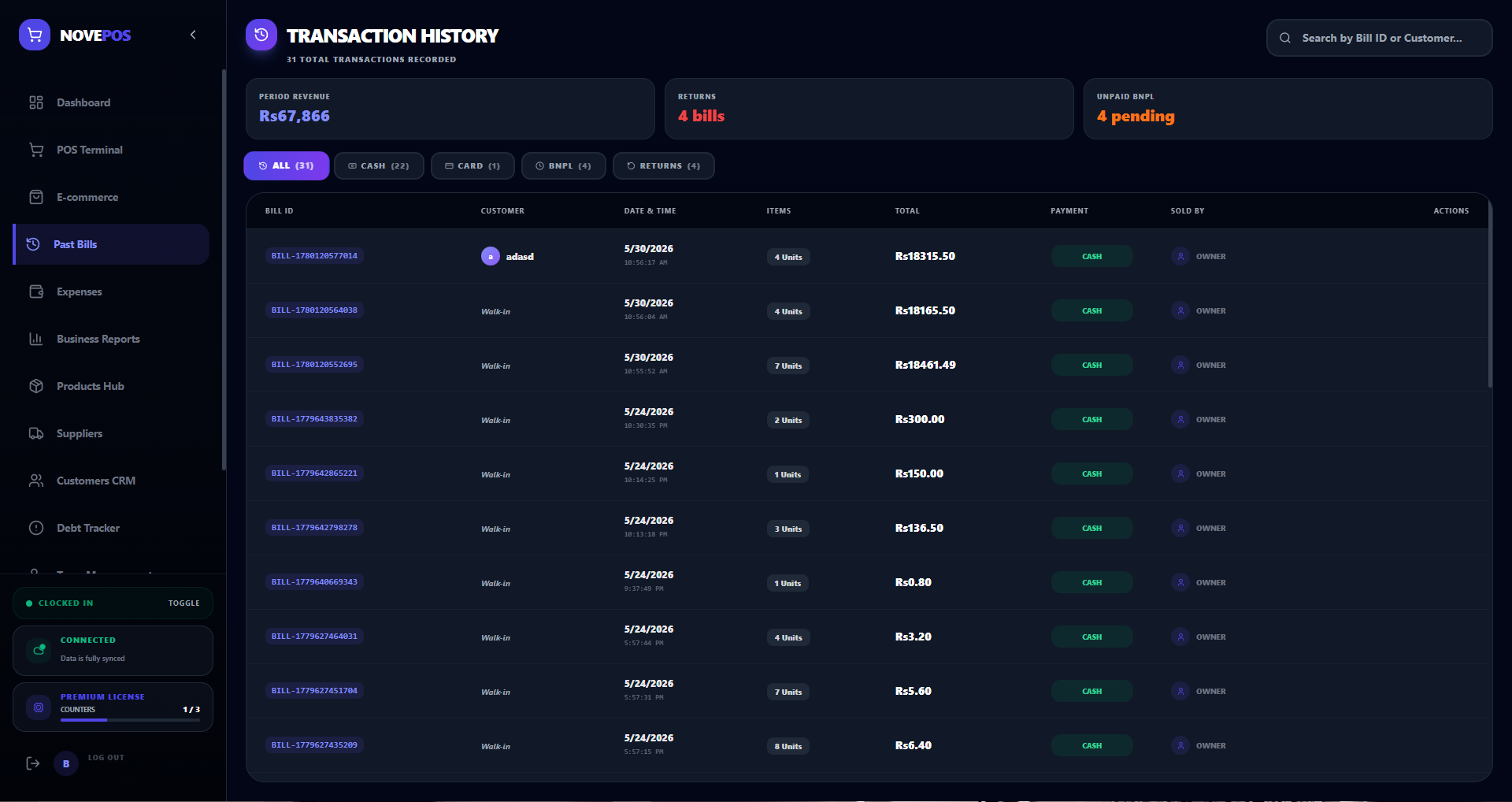This screenshot has height=802, width=1512.
Task: Collapse the sidebar with the chevron arrow
Action: pos(193,35)
